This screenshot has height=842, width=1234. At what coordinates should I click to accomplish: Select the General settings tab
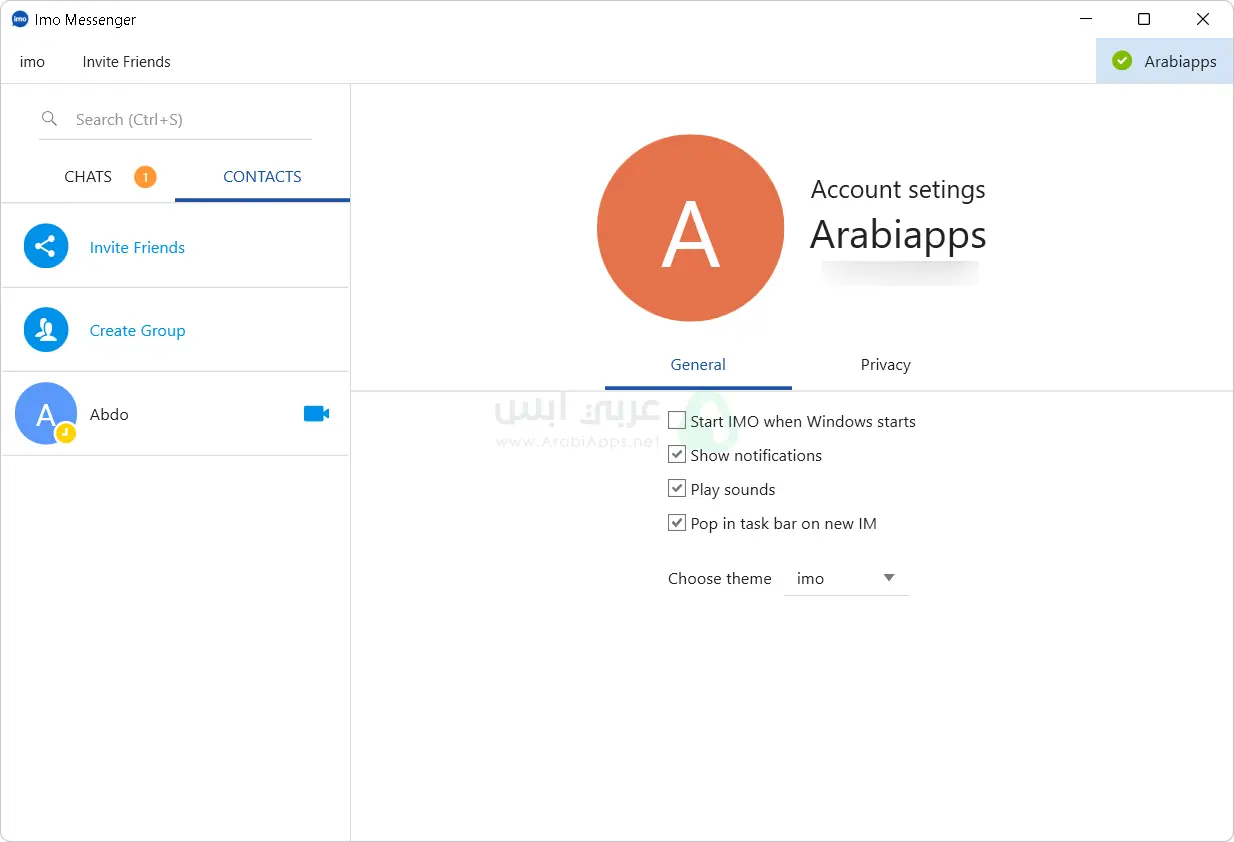(x=698, y=365)
